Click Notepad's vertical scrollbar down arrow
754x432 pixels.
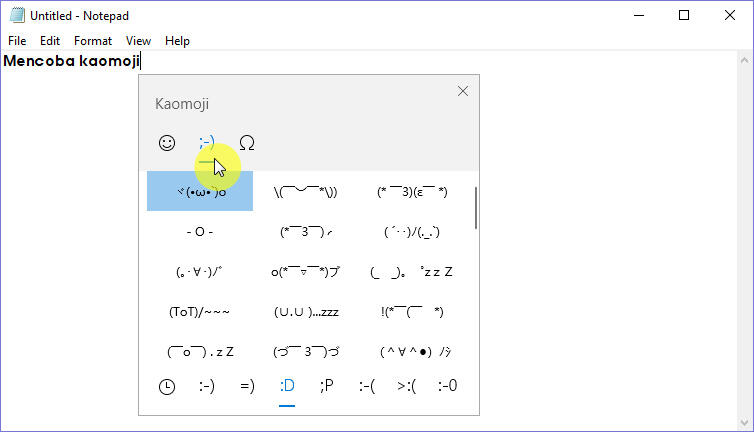744,423
